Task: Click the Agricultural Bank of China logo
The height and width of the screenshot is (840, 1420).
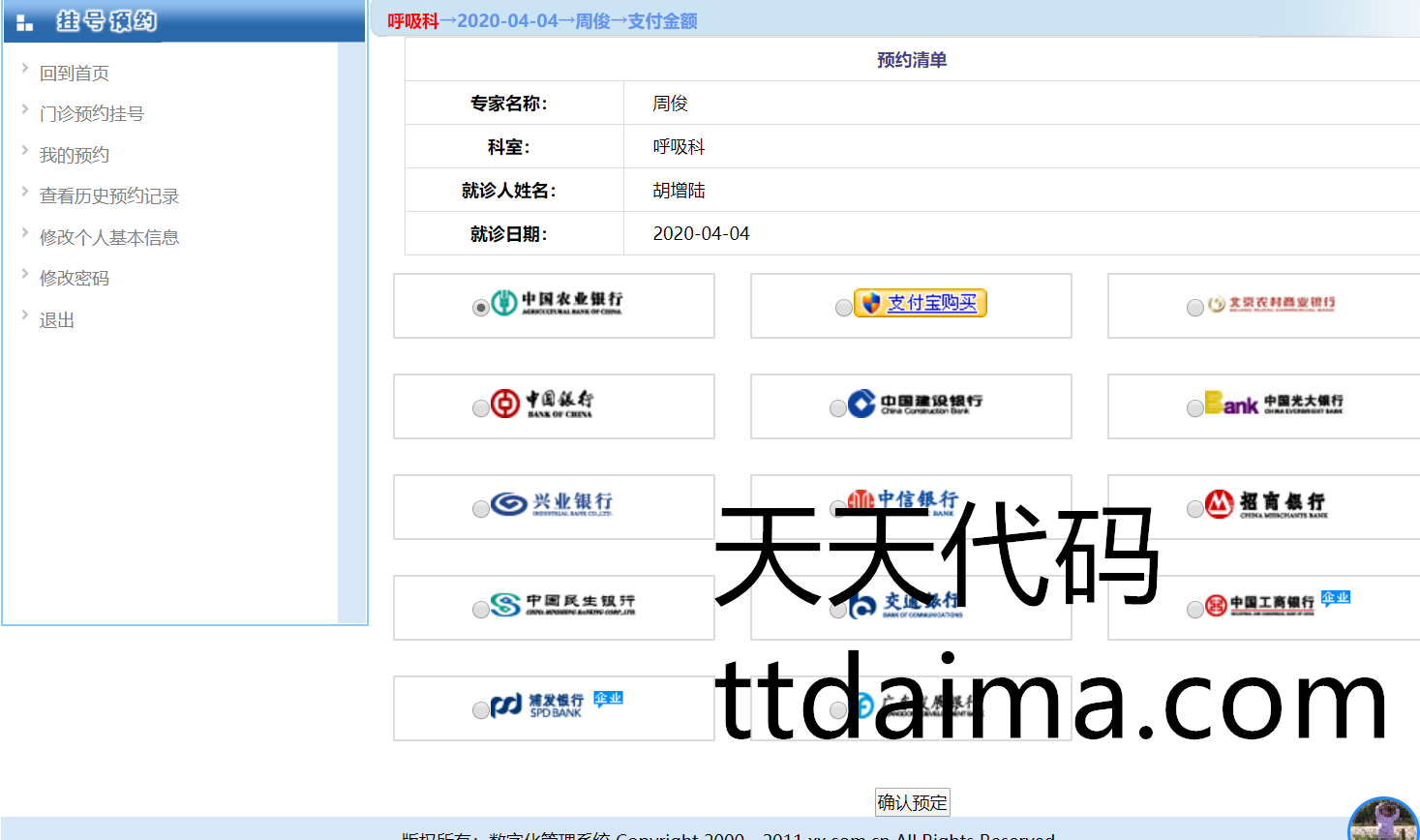Action: (557, 304)
